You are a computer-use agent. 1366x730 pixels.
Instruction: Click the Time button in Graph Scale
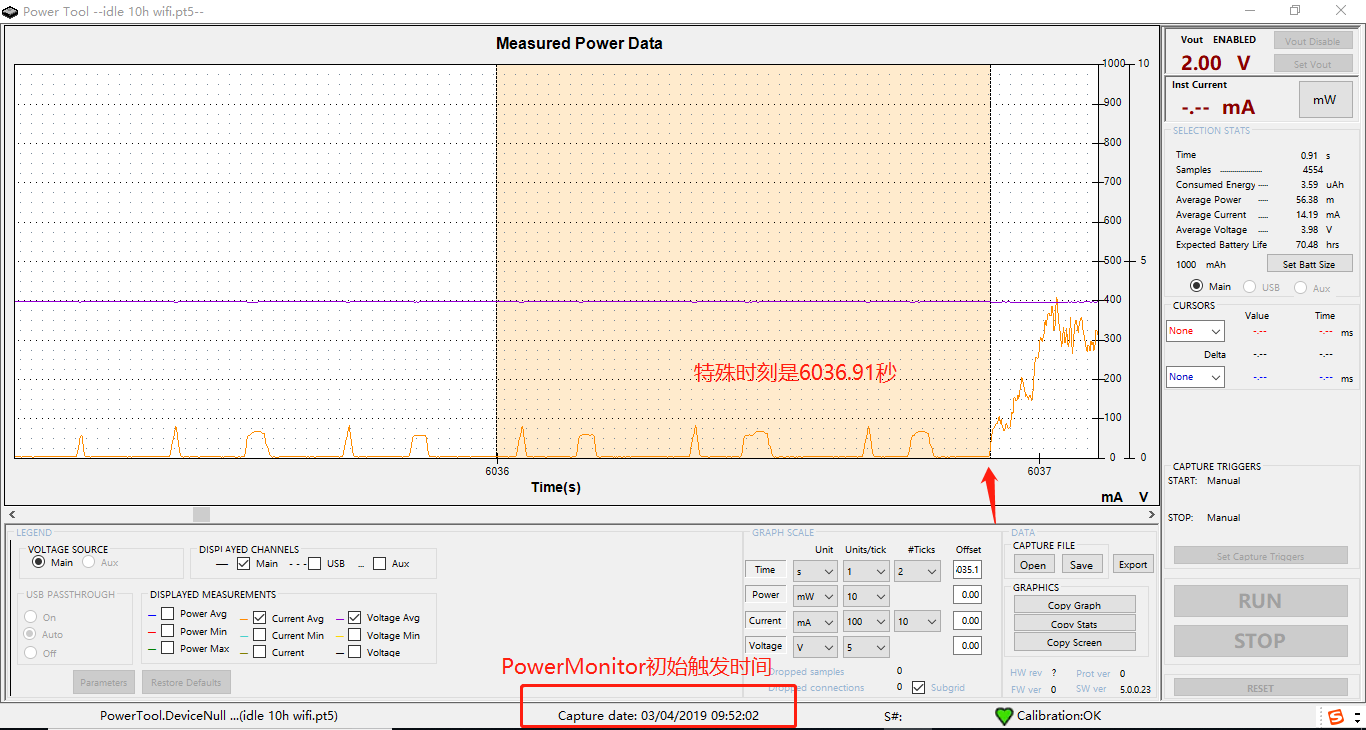pos(765,570)
